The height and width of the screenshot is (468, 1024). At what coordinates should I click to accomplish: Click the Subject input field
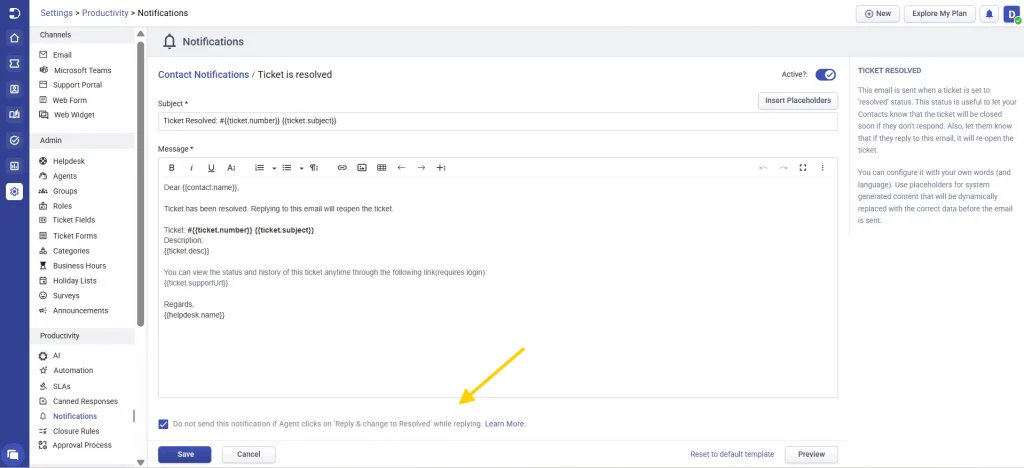(497, 121)
